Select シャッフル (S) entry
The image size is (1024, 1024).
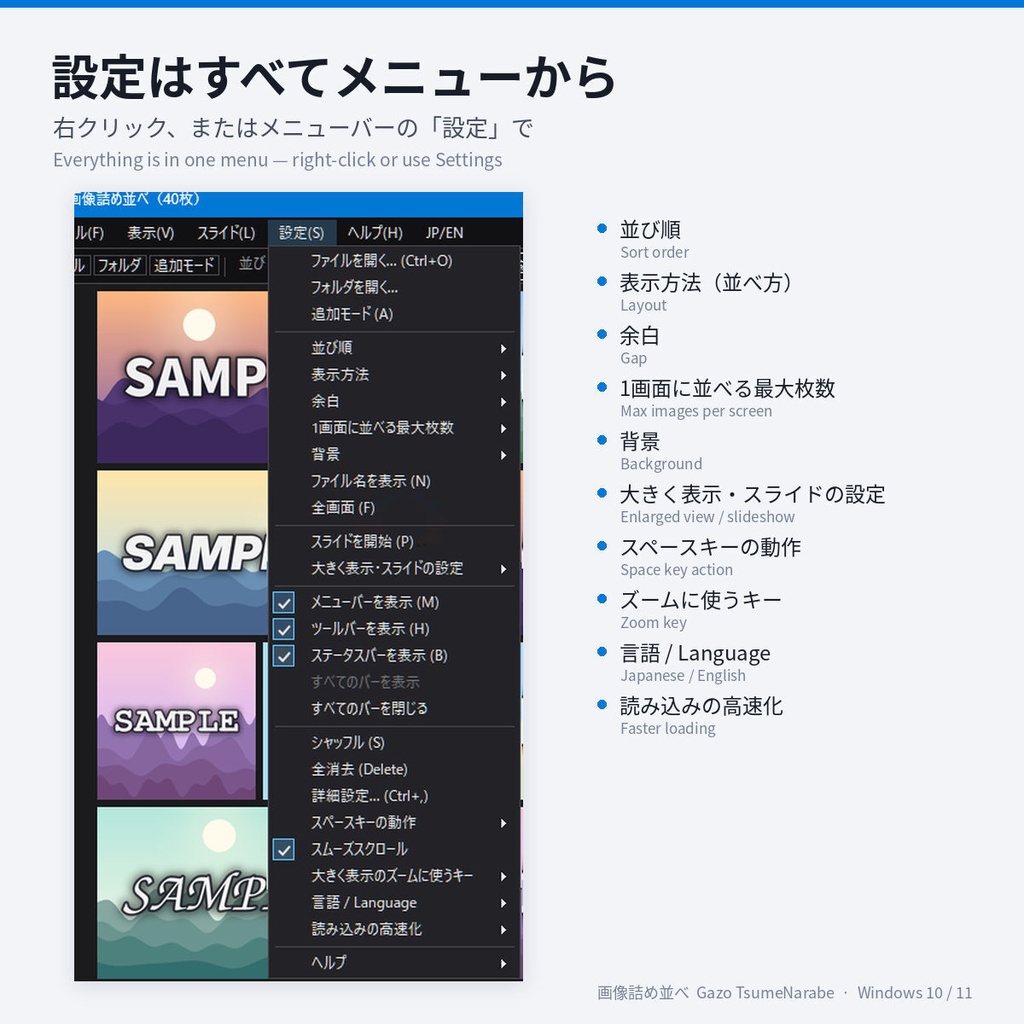[x=394, y=743]
